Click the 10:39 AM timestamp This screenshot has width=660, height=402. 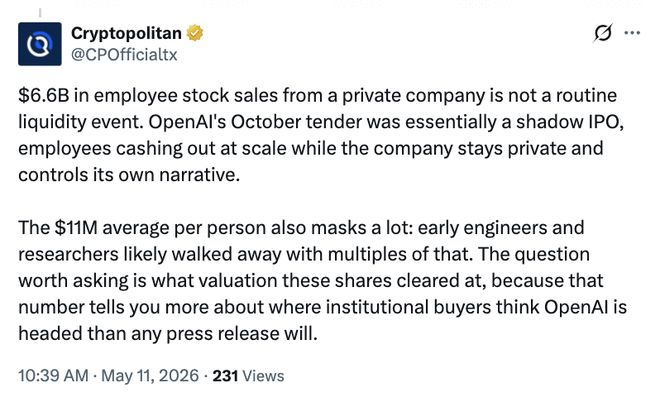tap(53, 375)
